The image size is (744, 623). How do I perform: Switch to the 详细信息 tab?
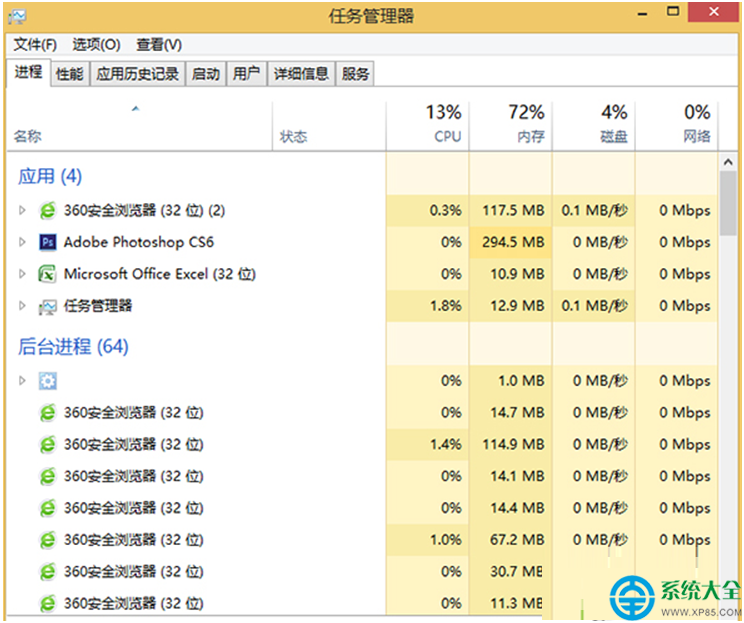click(301, 74)
